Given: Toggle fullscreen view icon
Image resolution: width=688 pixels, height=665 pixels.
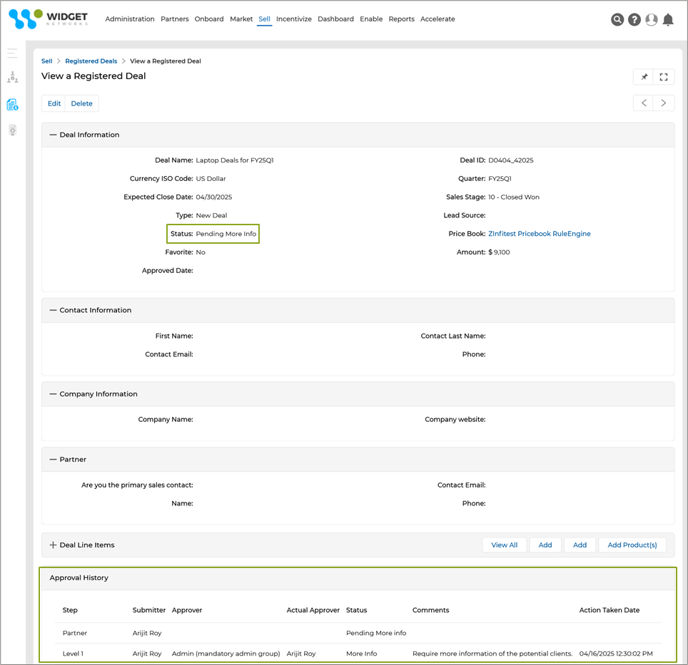Looking at the screenshot, I should (x=663, y=77).
